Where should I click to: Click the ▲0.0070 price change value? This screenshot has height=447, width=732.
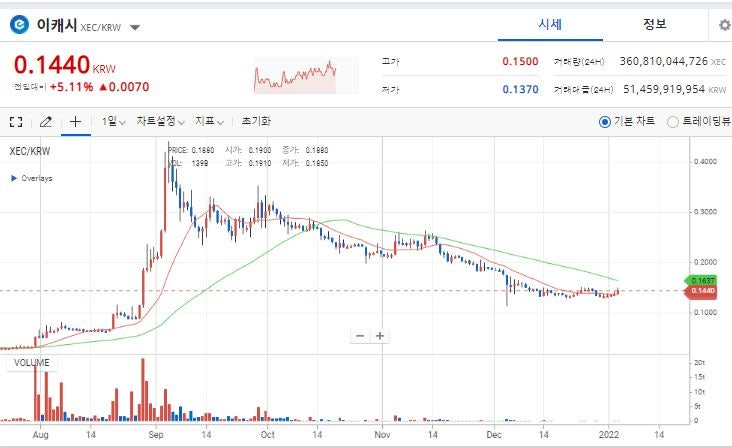tap(124, 87)
